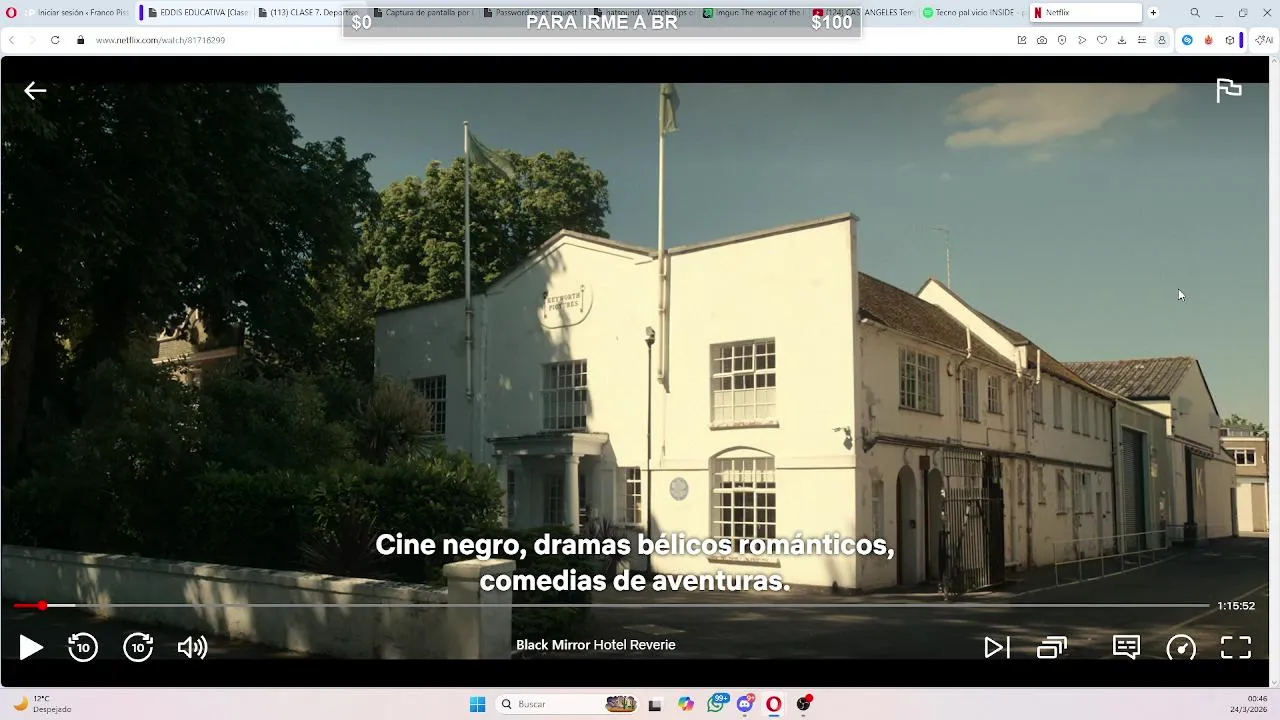This screenshot has width=1280, height=720.
Task: Skip to next episode
Action: [997, 648]
